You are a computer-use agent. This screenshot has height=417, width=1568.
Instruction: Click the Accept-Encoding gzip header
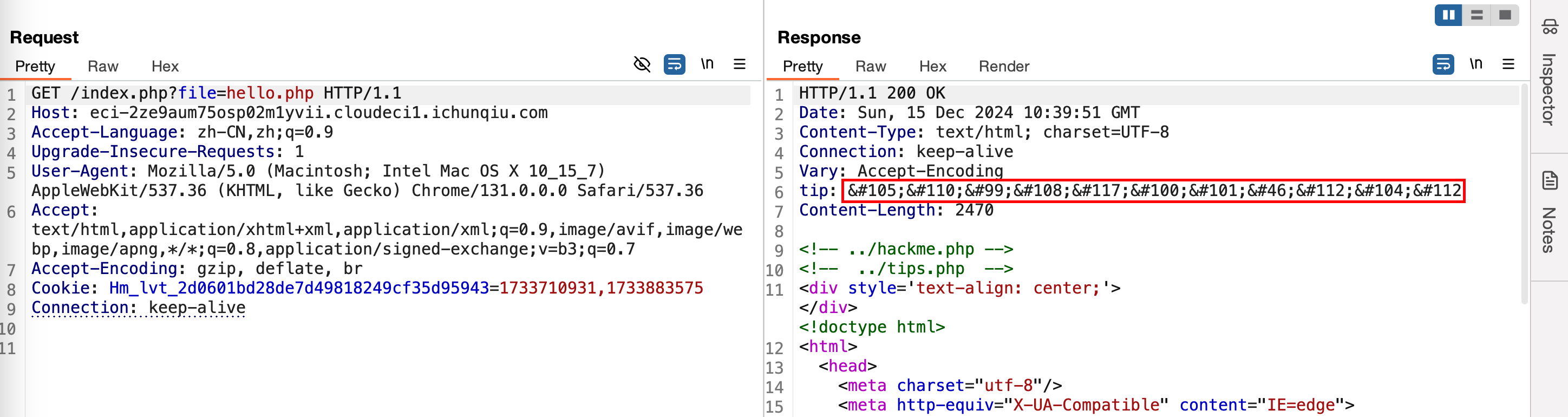197,269
